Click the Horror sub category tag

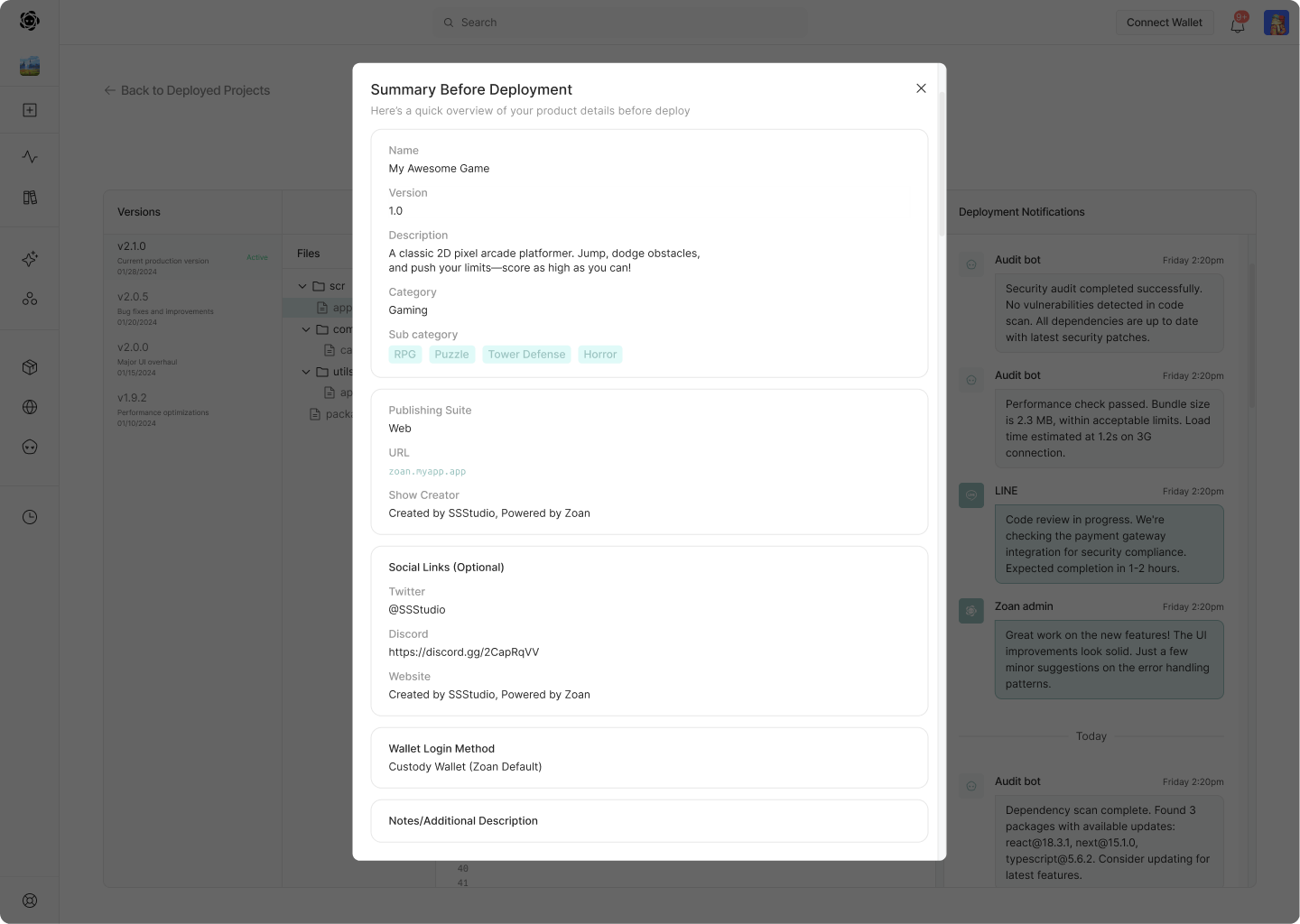tap(600, 355)
